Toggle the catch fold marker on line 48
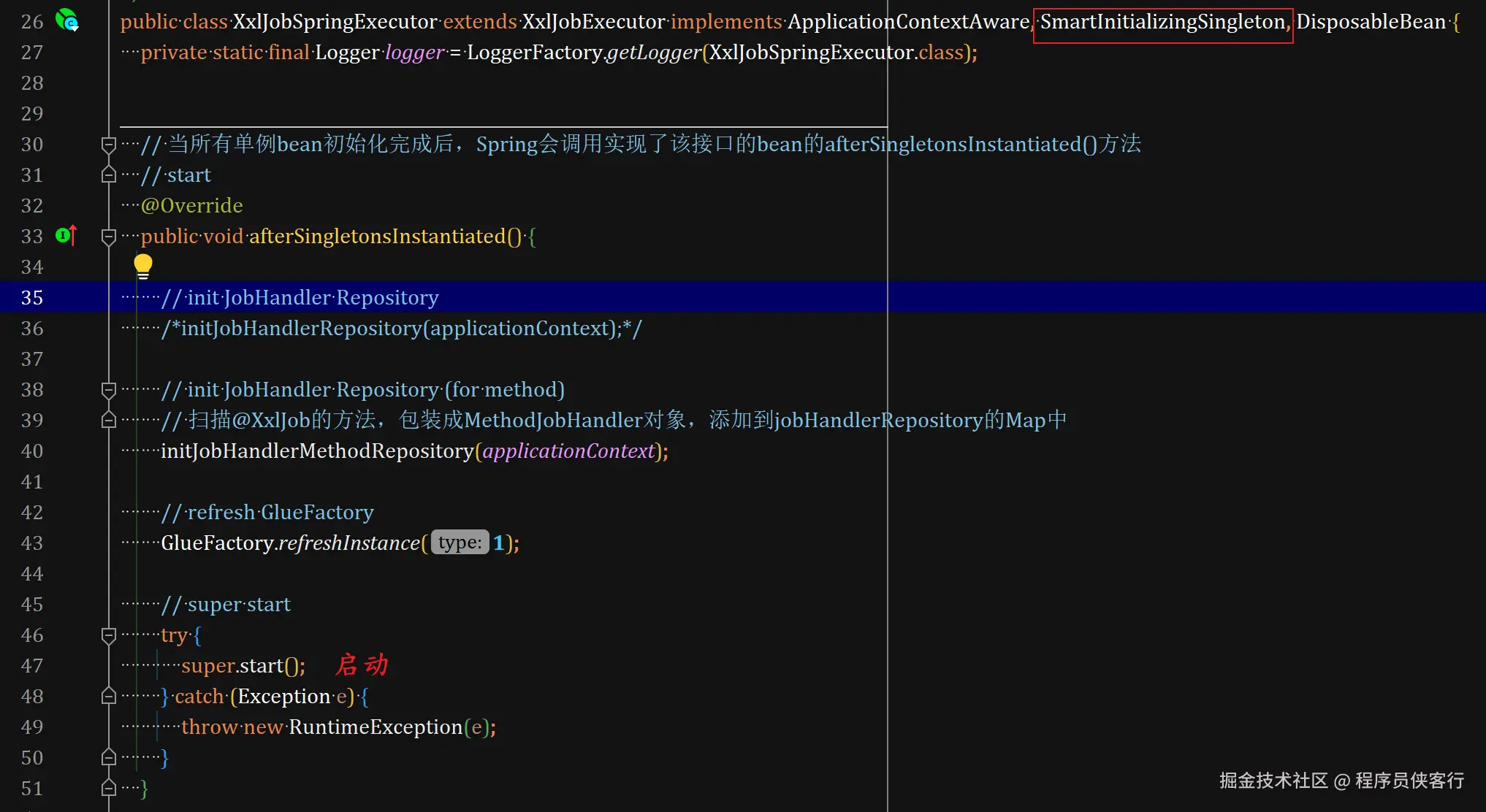This screenshot has width=1486, height=812. click(109, 697)
